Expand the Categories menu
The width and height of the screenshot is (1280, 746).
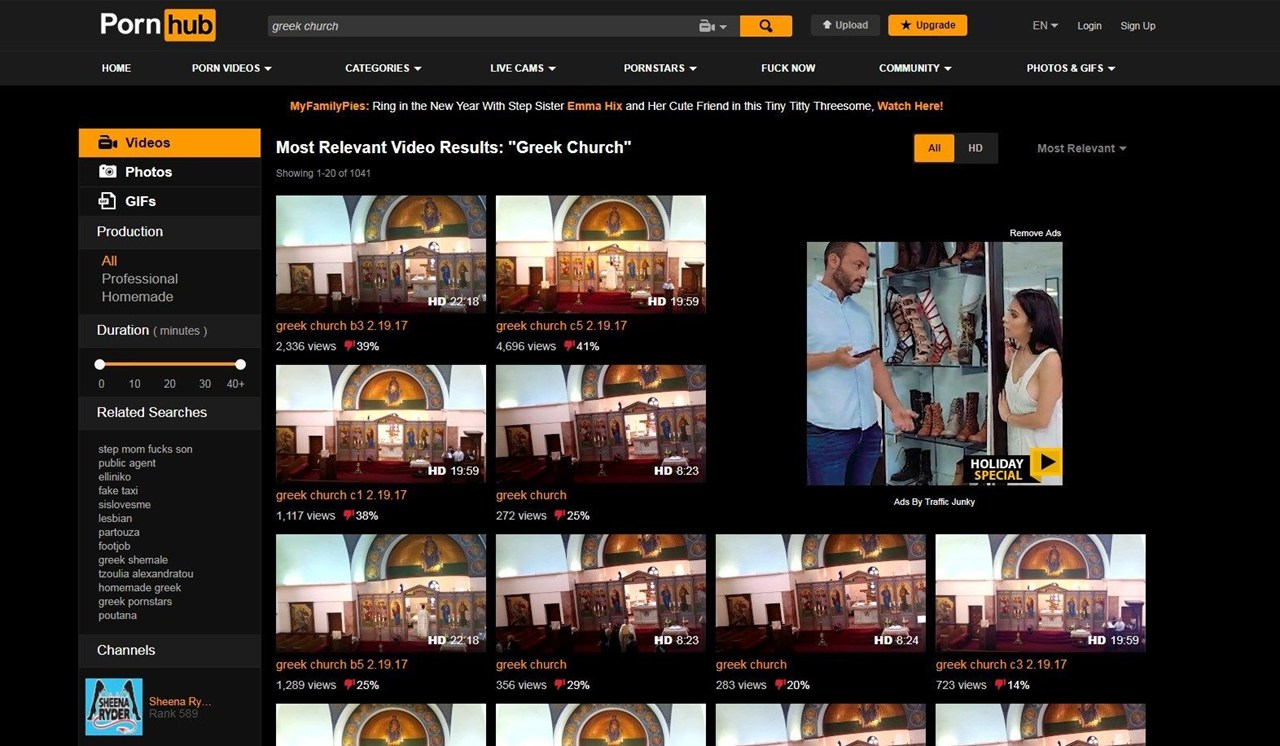coord(383,68)
